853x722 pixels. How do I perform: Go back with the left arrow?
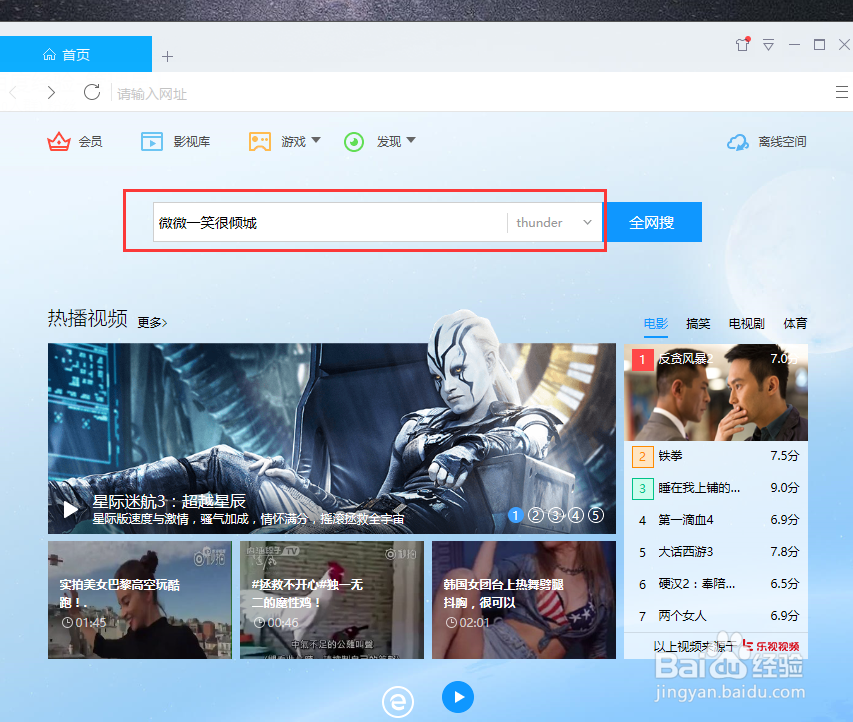point(14,92)
